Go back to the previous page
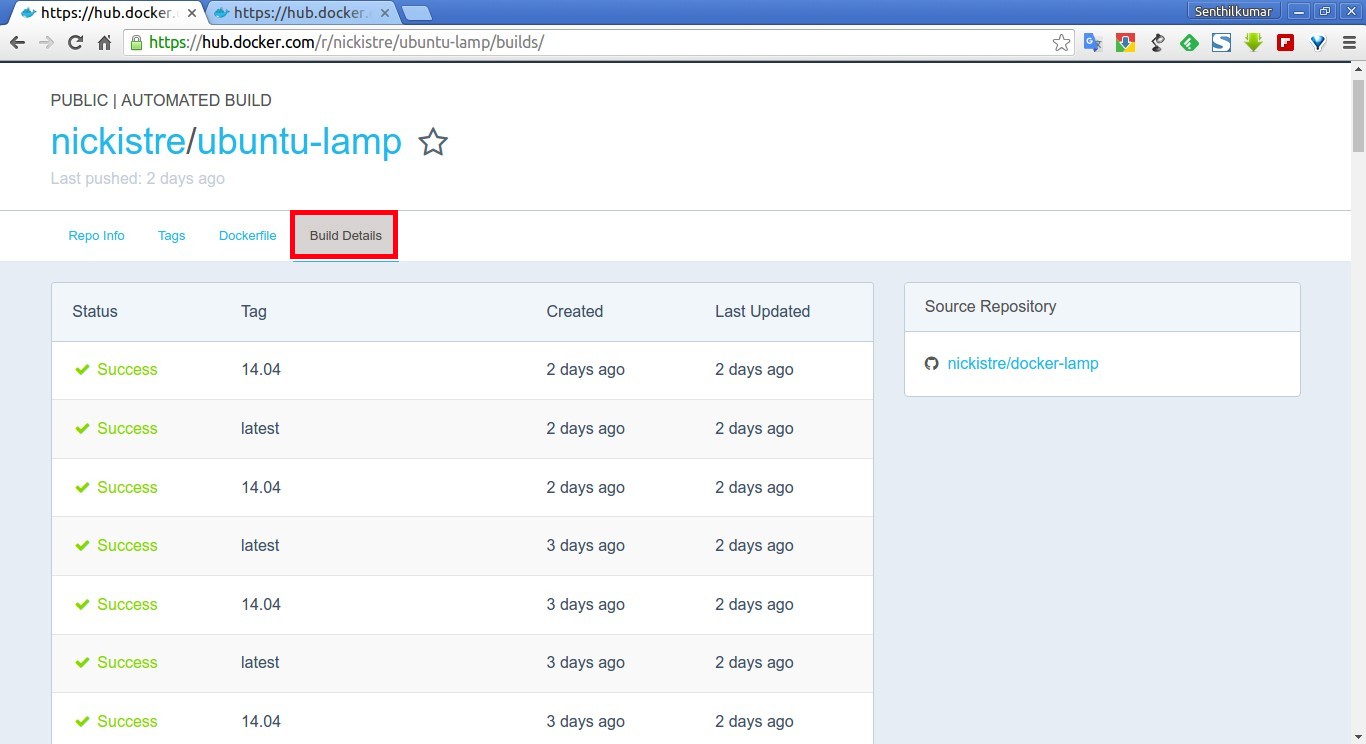 pos(17,43)
